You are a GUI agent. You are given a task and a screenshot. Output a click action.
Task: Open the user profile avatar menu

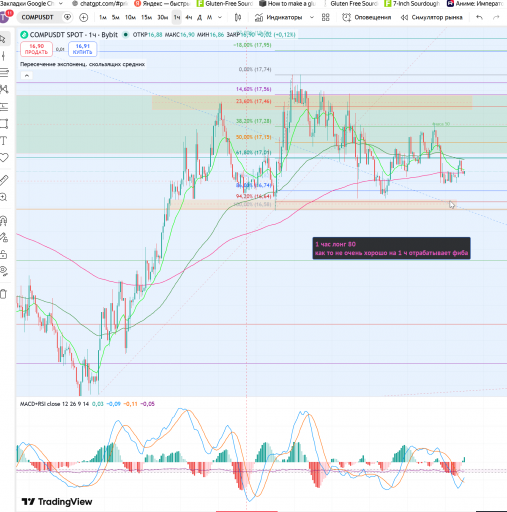pos(5,17)
